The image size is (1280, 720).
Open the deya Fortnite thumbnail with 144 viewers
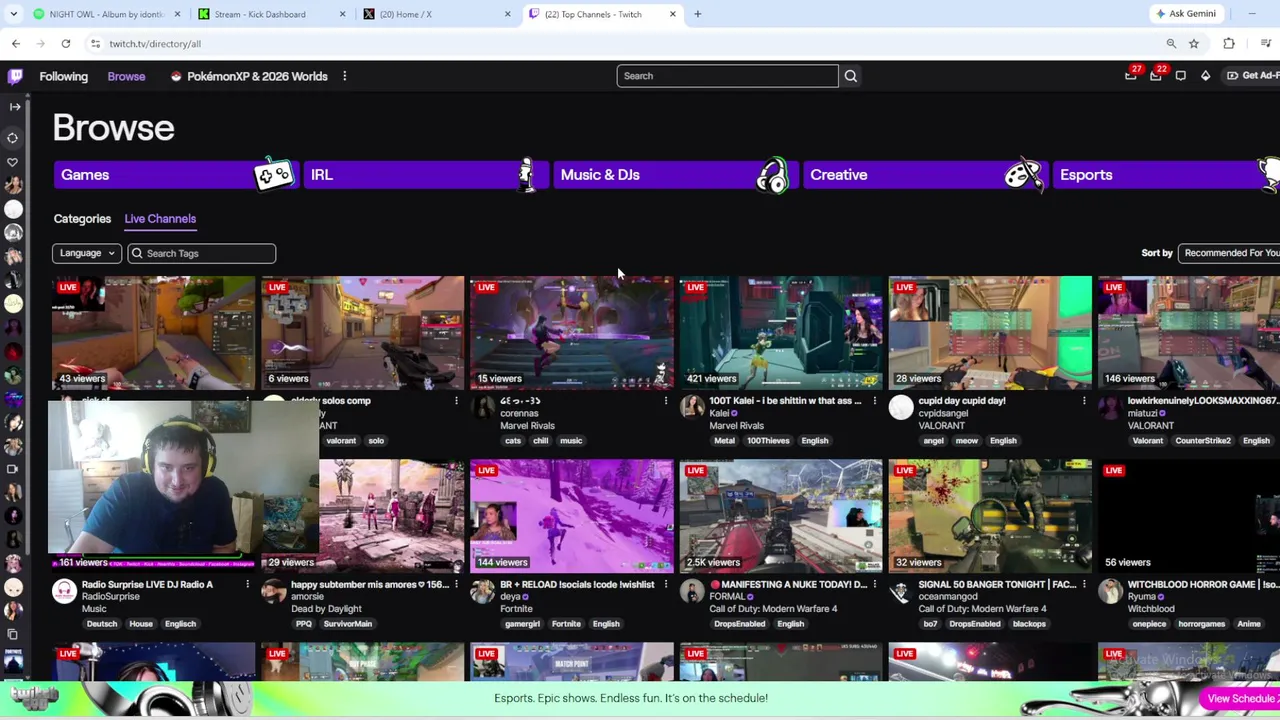point(572,516)
